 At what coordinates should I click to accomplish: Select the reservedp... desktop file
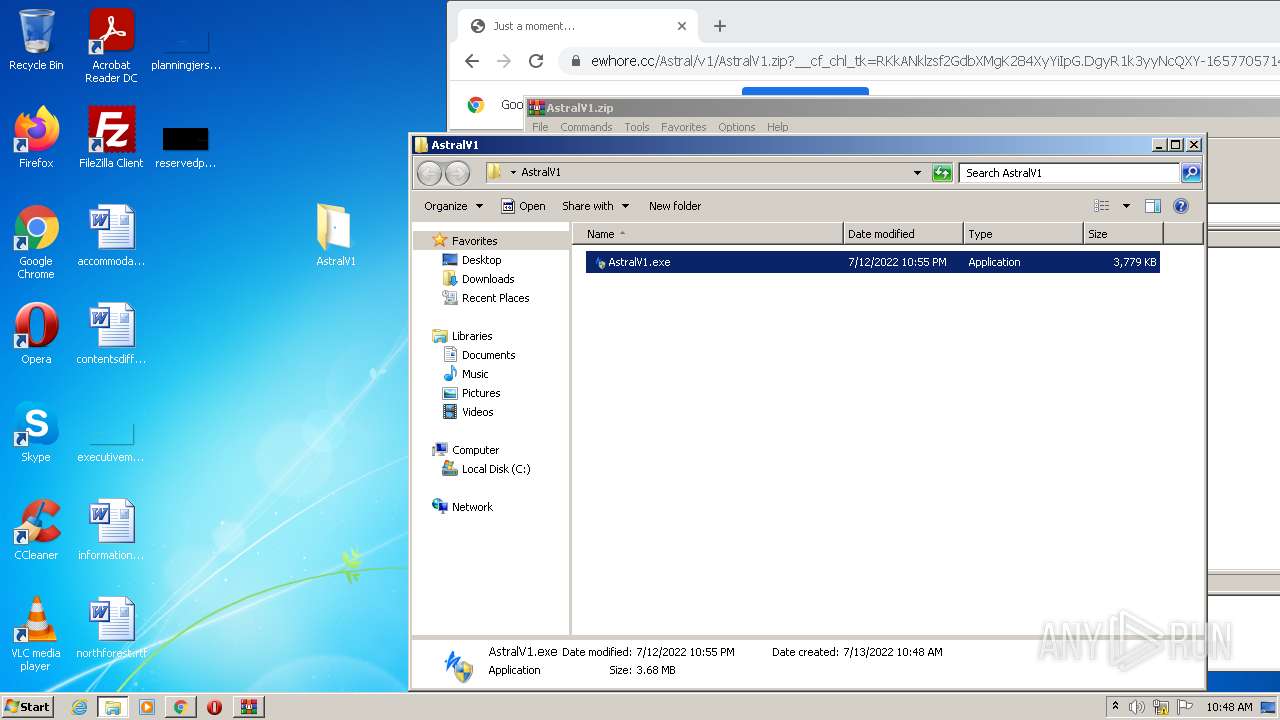186,146
